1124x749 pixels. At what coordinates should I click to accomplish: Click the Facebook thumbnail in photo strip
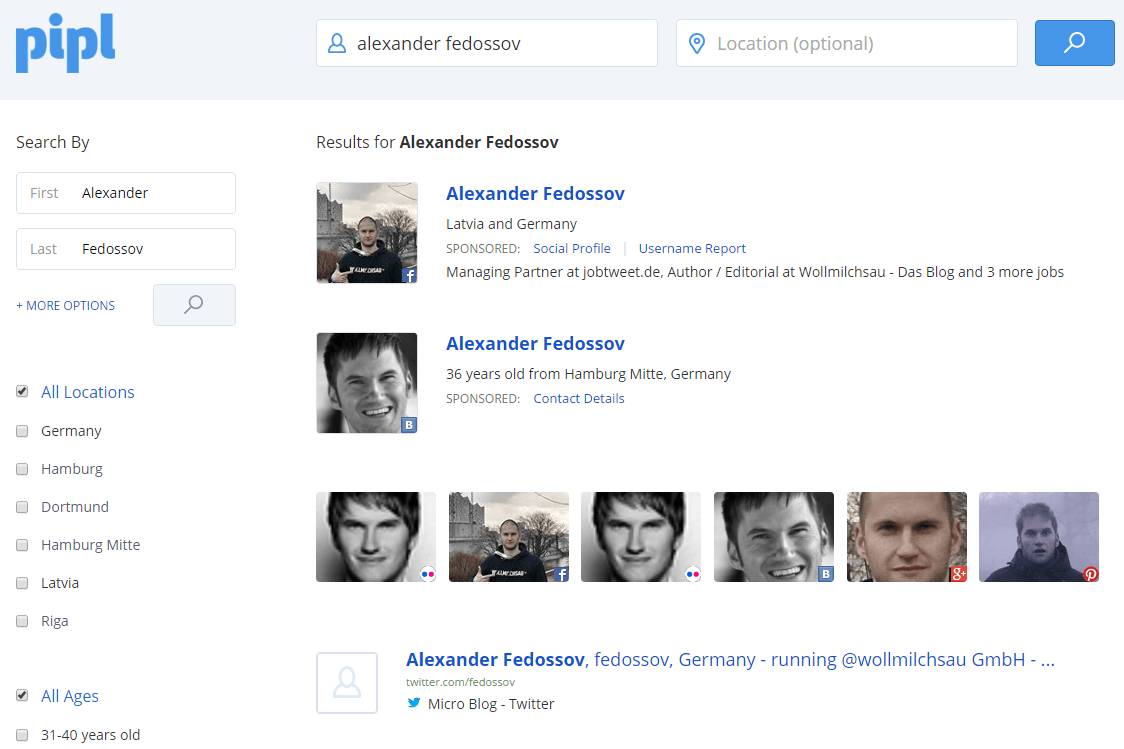(509, 537)
